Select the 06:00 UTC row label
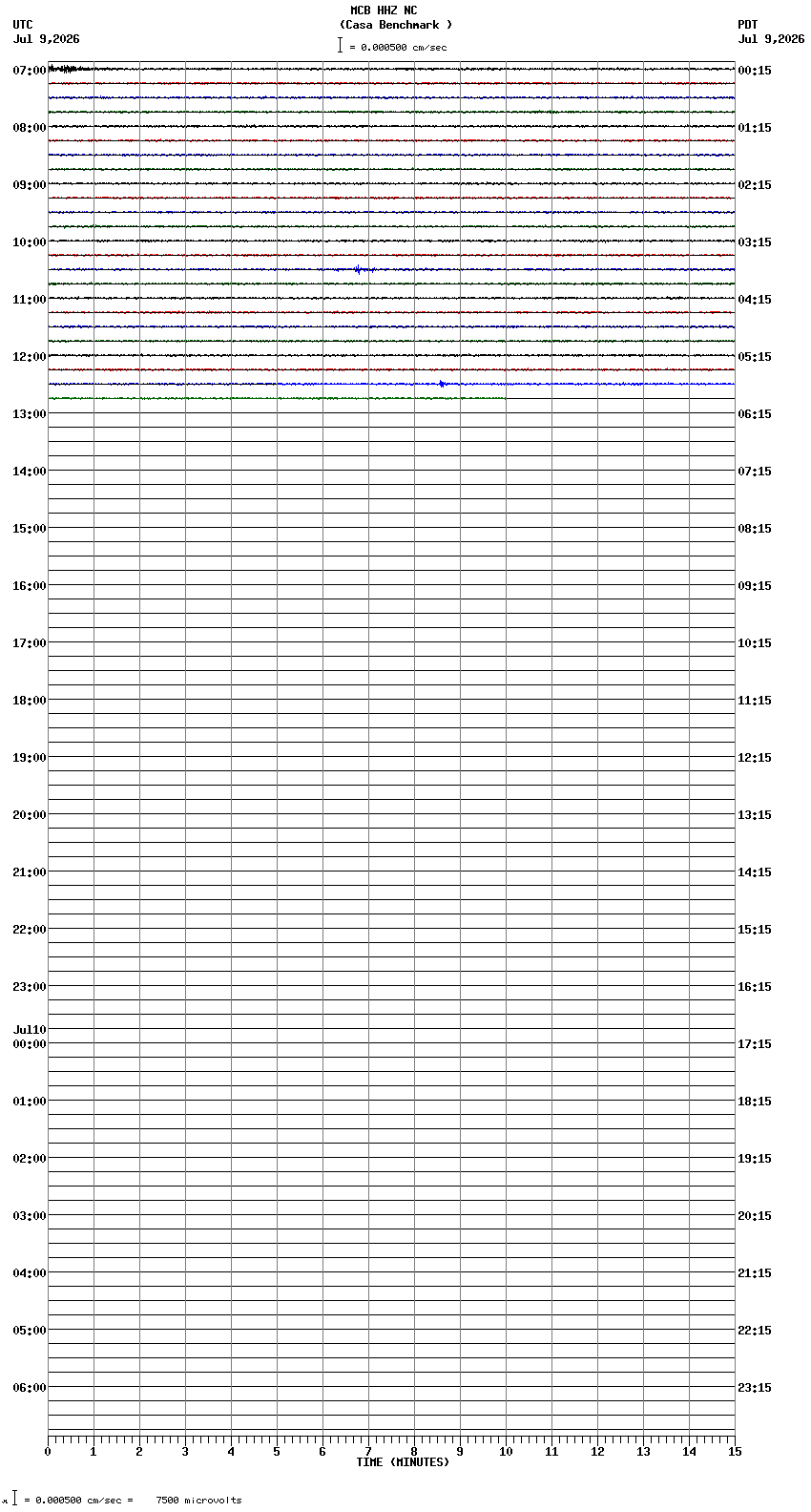Screen dimensions: 811x1512 tap(30, 1388)
